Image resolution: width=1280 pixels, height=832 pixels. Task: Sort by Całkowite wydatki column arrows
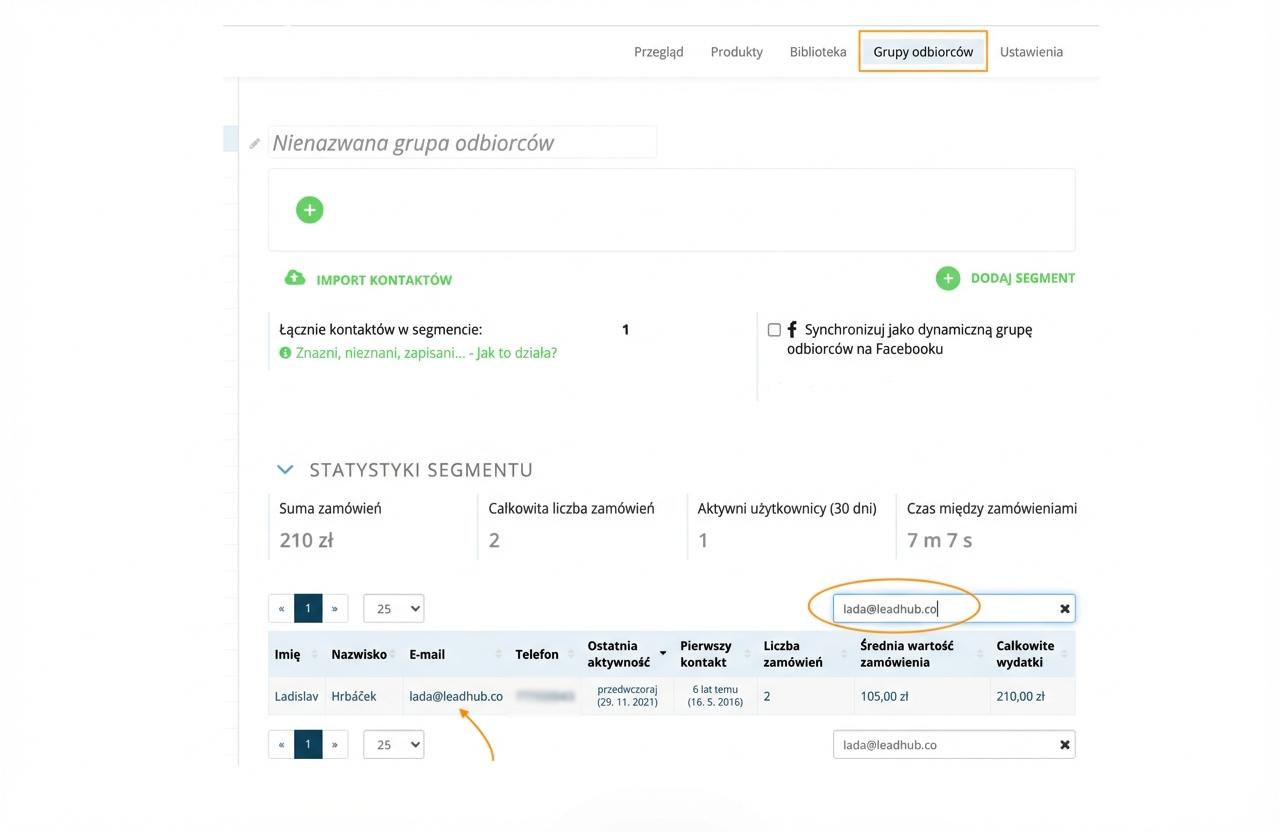point(1064,654)
